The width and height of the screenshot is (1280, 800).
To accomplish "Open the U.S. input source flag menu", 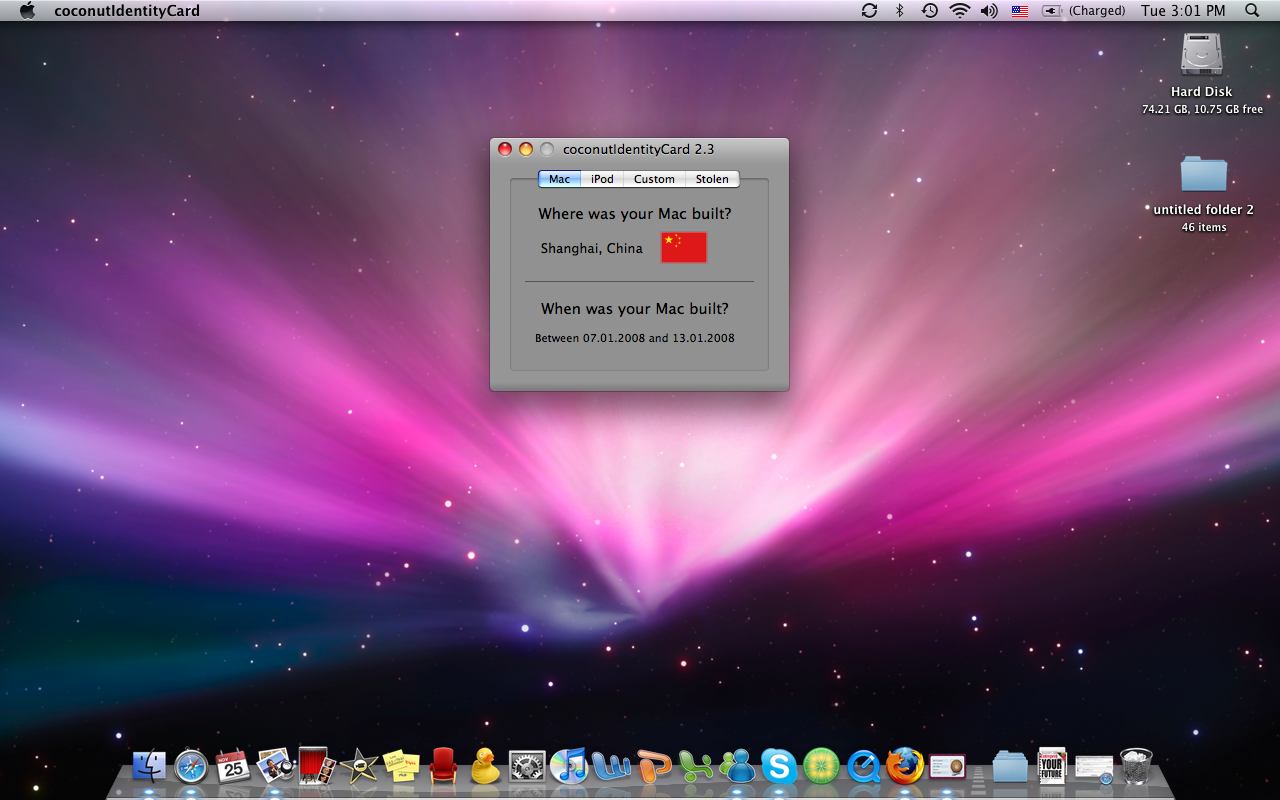I will click(x=1020, y=11).
